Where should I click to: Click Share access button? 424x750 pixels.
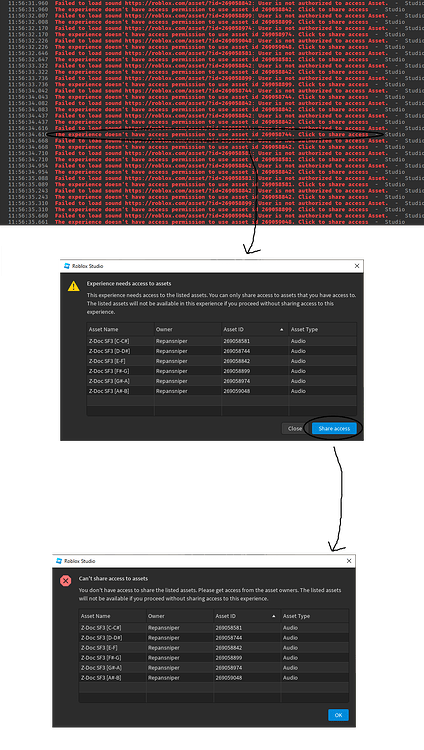click(334, 429)
